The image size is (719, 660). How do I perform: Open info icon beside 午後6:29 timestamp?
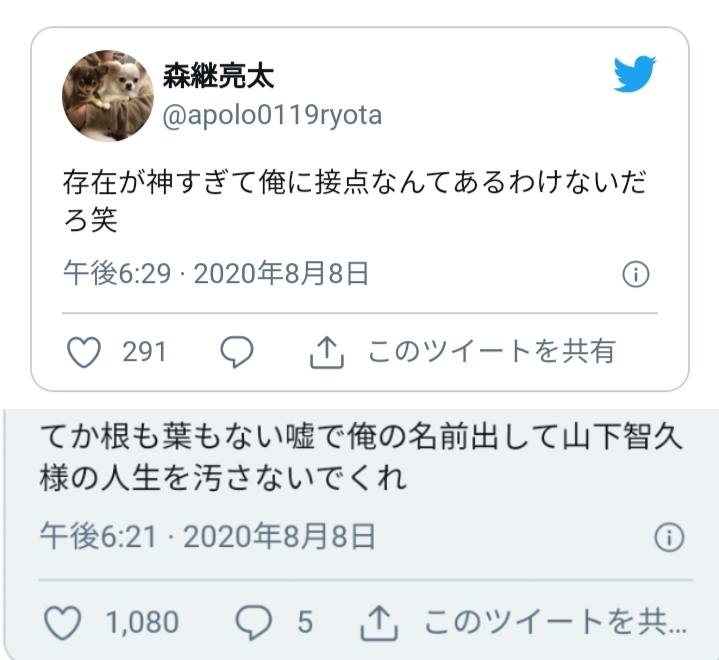[636, 274]
